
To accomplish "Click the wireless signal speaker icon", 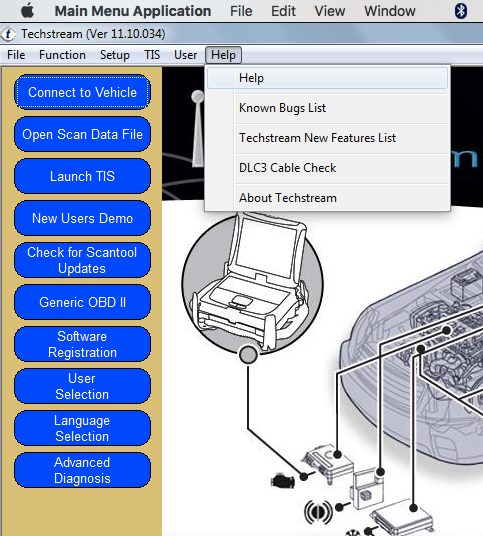I will tap(318, 512).
